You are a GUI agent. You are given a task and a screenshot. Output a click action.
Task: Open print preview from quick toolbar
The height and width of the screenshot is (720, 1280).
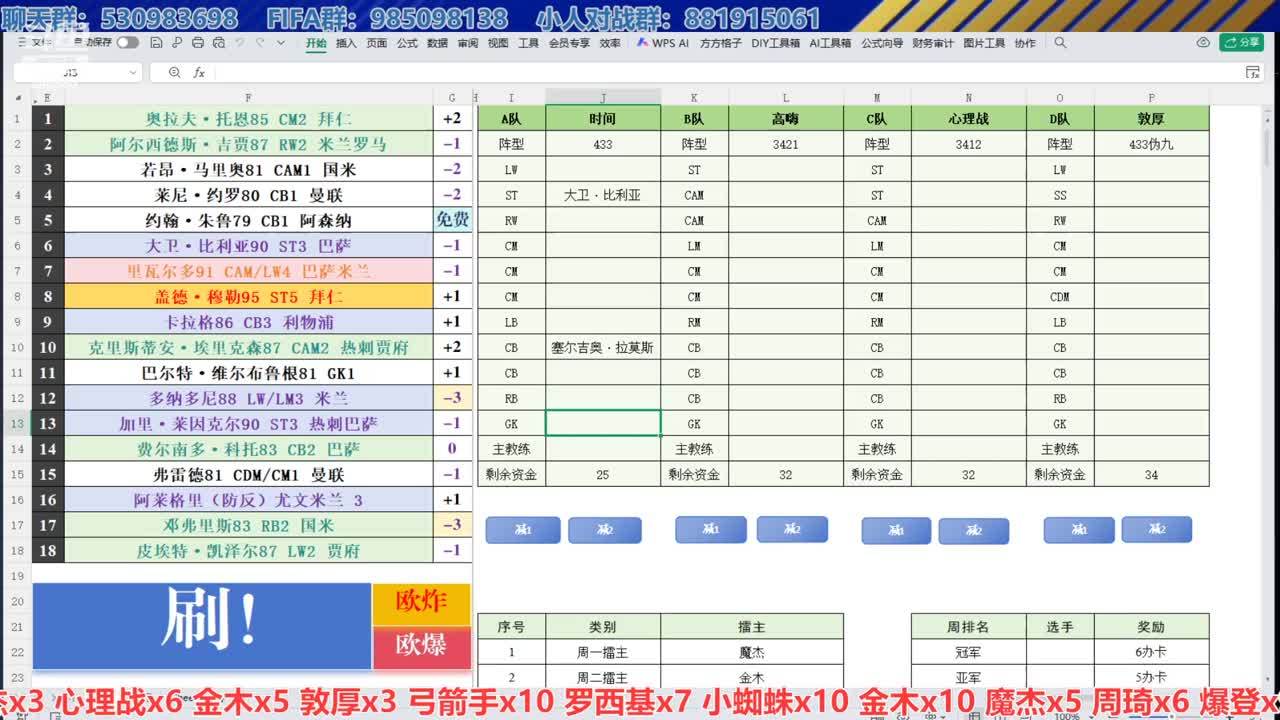point(217,43)
